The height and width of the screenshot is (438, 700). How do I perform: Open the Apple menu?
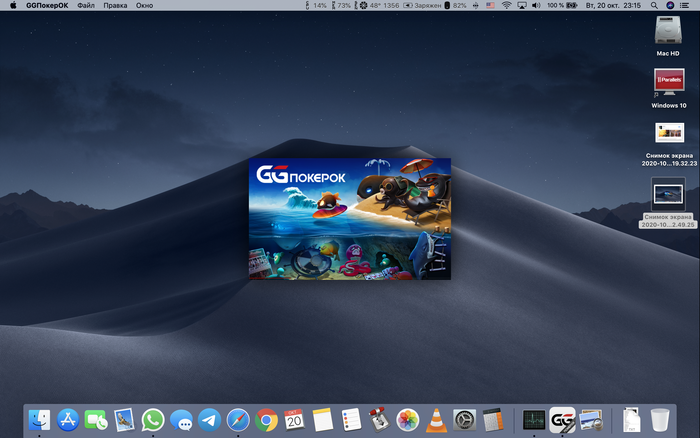click(13, 5)
